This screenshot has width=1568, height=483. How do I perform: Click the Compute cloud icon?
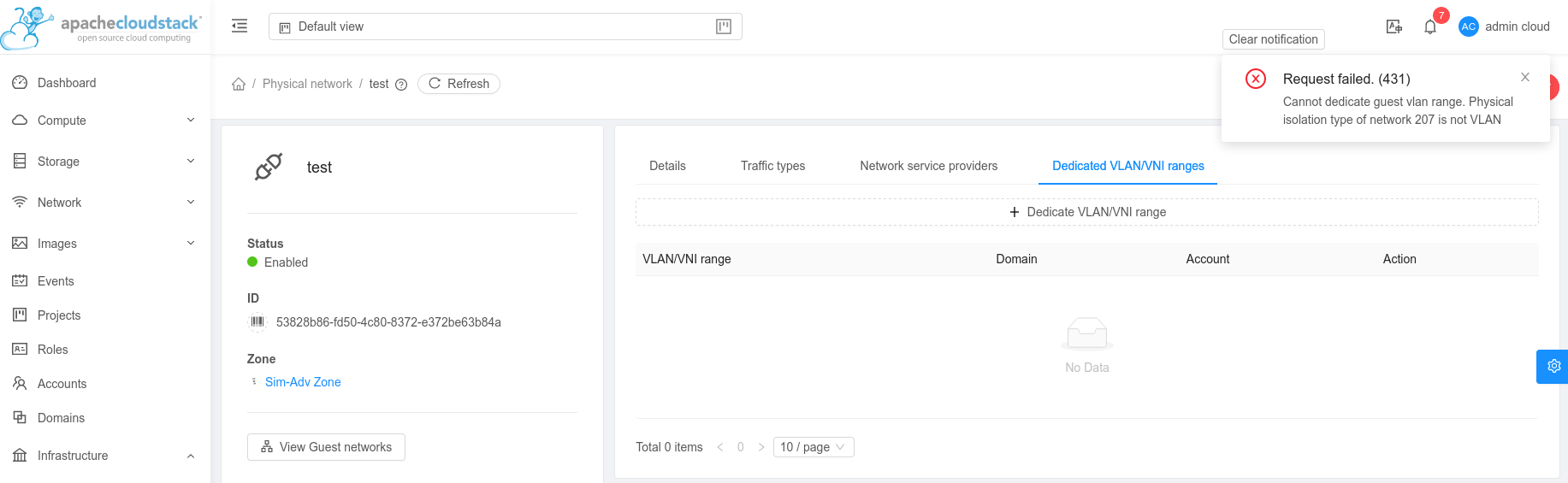point(20,121)
